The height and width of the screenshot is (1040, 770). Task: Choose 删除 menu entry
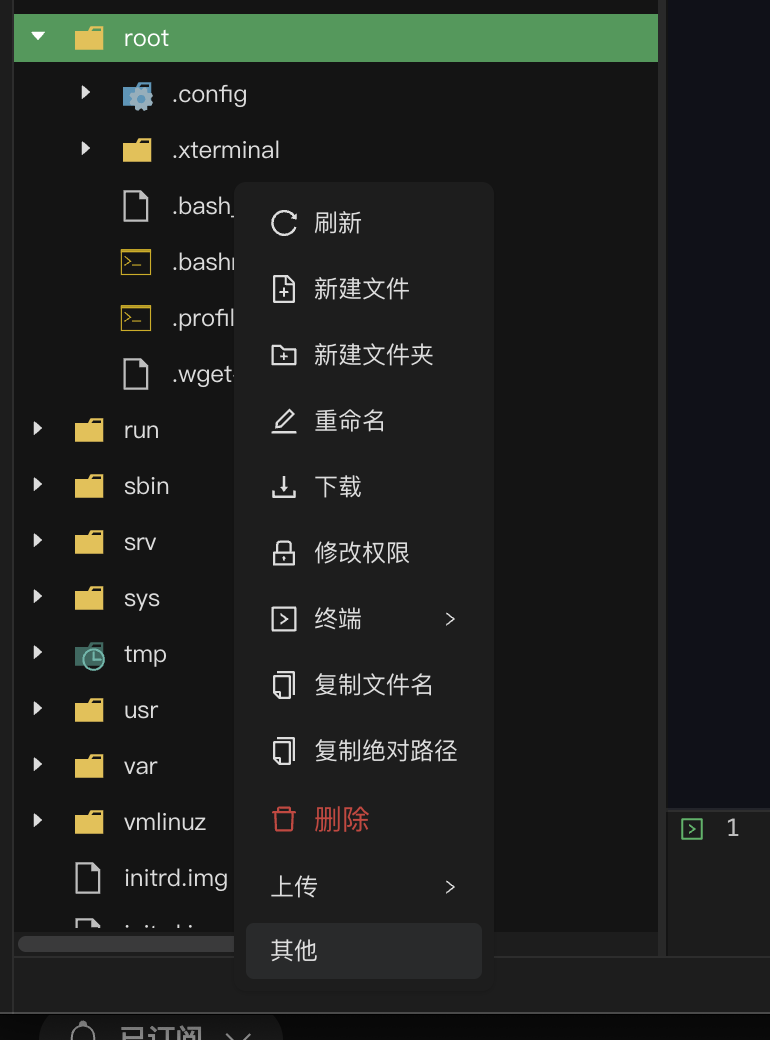[x=363, y=818]
